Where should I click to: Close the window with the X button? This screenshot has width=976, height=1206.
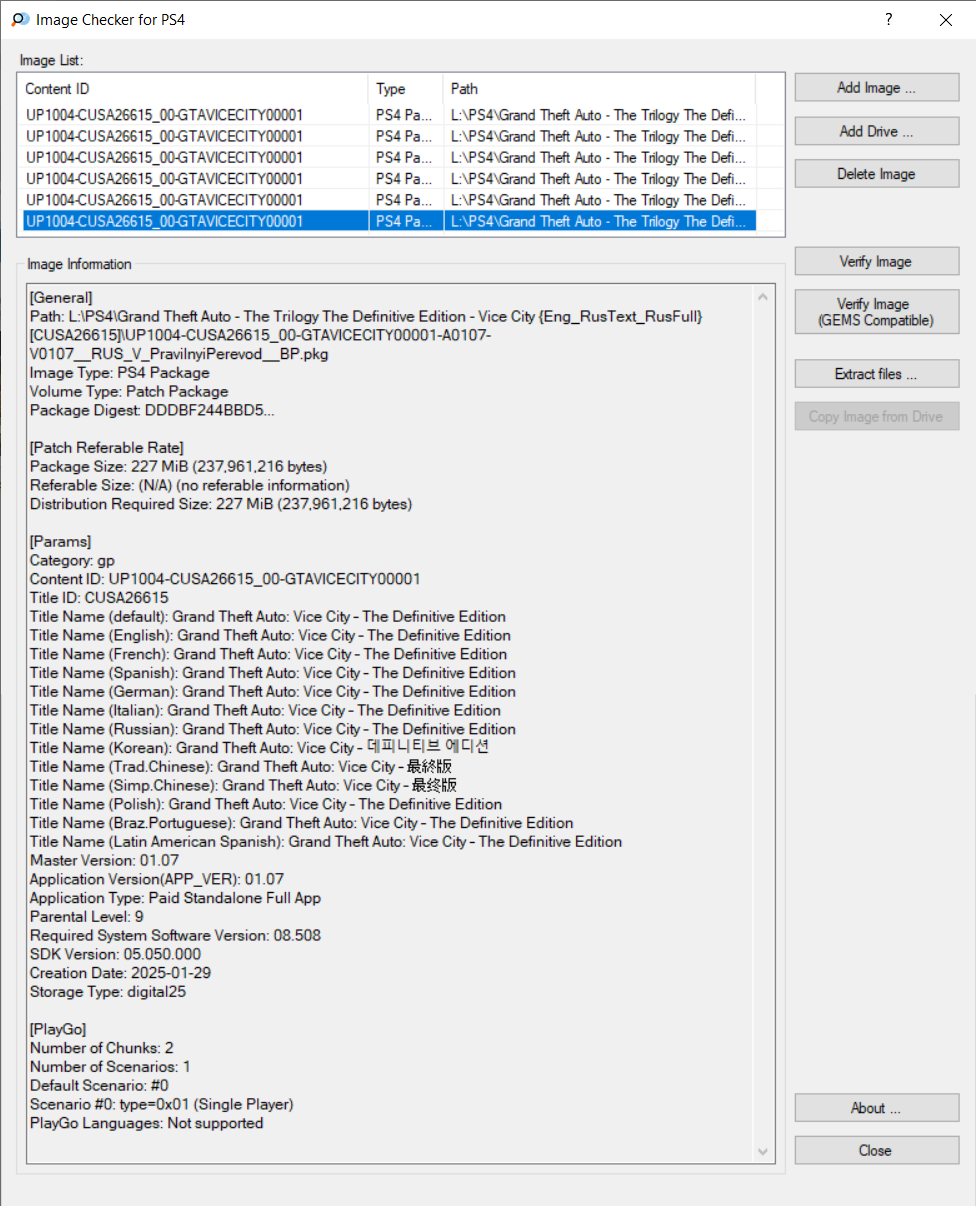point(946,19)
